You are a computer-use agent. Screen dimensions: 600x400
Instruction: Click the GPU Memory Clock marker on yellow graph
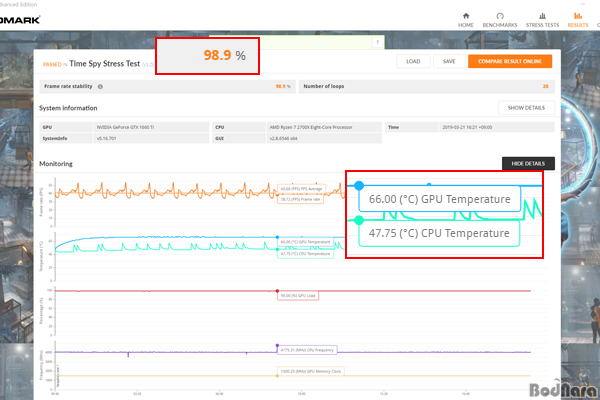(277, 376)
